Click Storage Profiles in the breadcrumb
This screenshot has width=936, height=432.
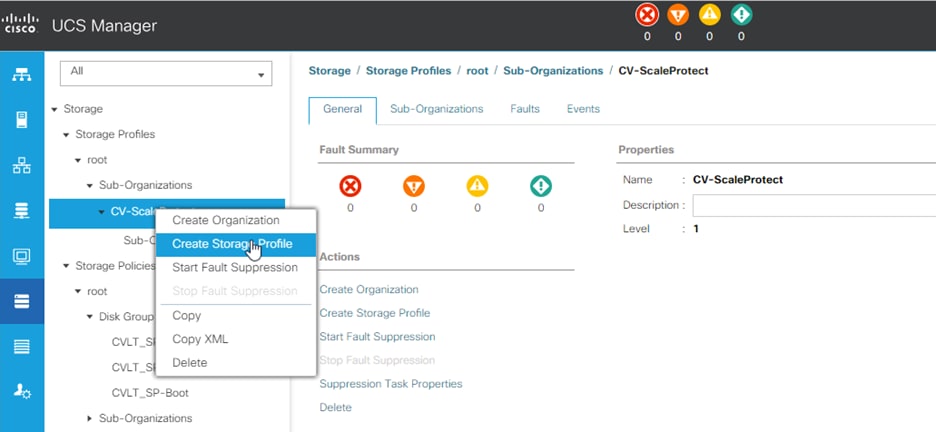pyautogui.click(x=408, y=71)
